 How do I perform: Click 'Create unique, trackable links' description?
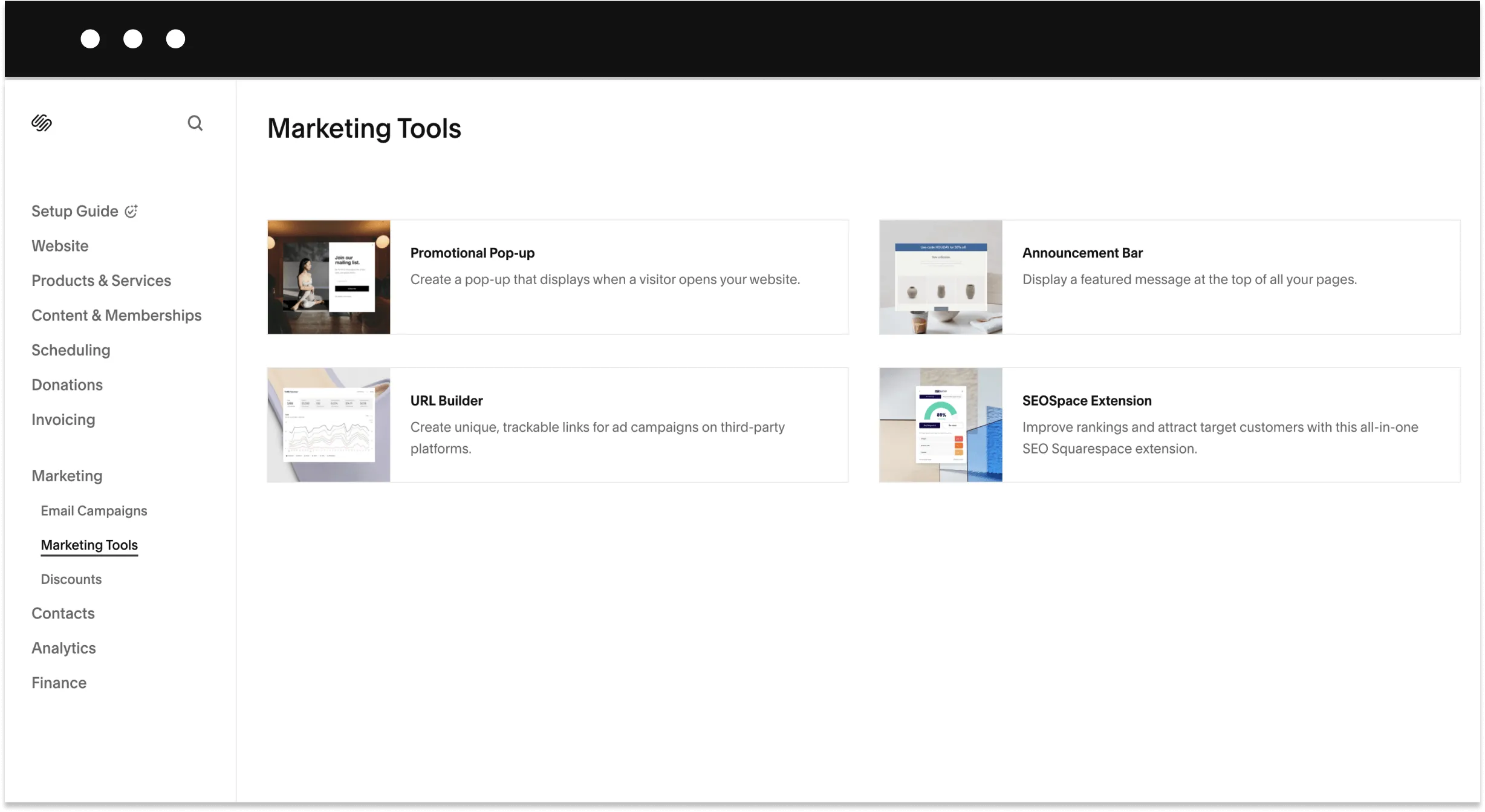[597, 438]
